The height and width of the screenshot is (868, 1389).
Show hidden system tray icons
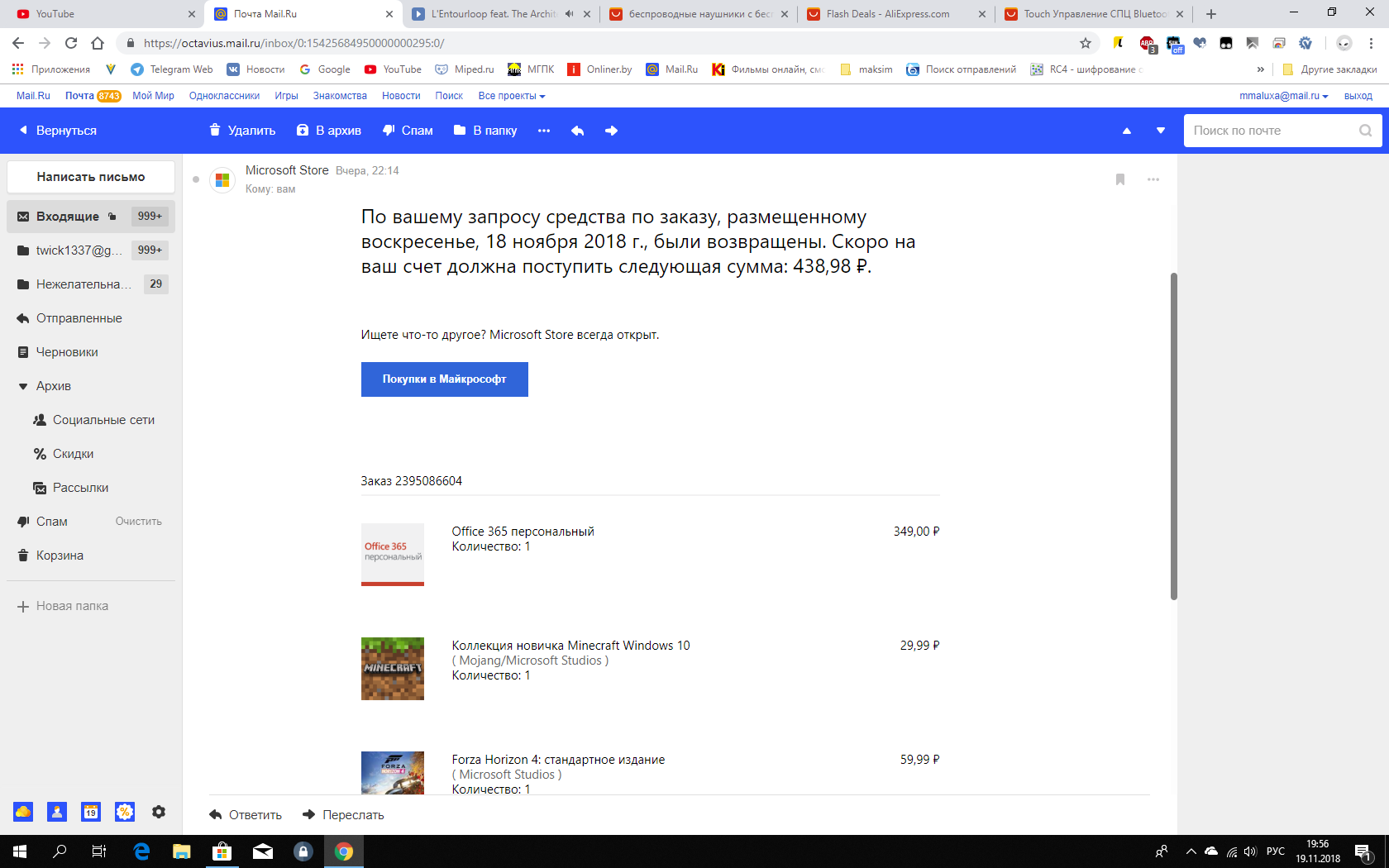tap(1191, 851)
